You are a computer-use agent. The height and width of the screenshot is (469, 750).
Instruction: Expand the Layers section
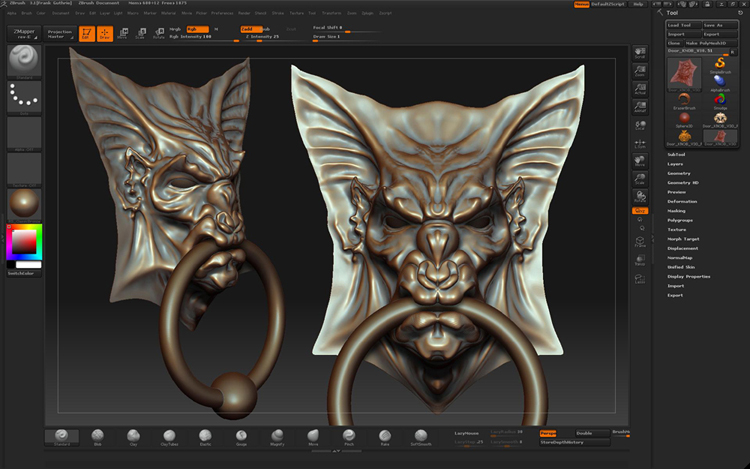(675, 164)
